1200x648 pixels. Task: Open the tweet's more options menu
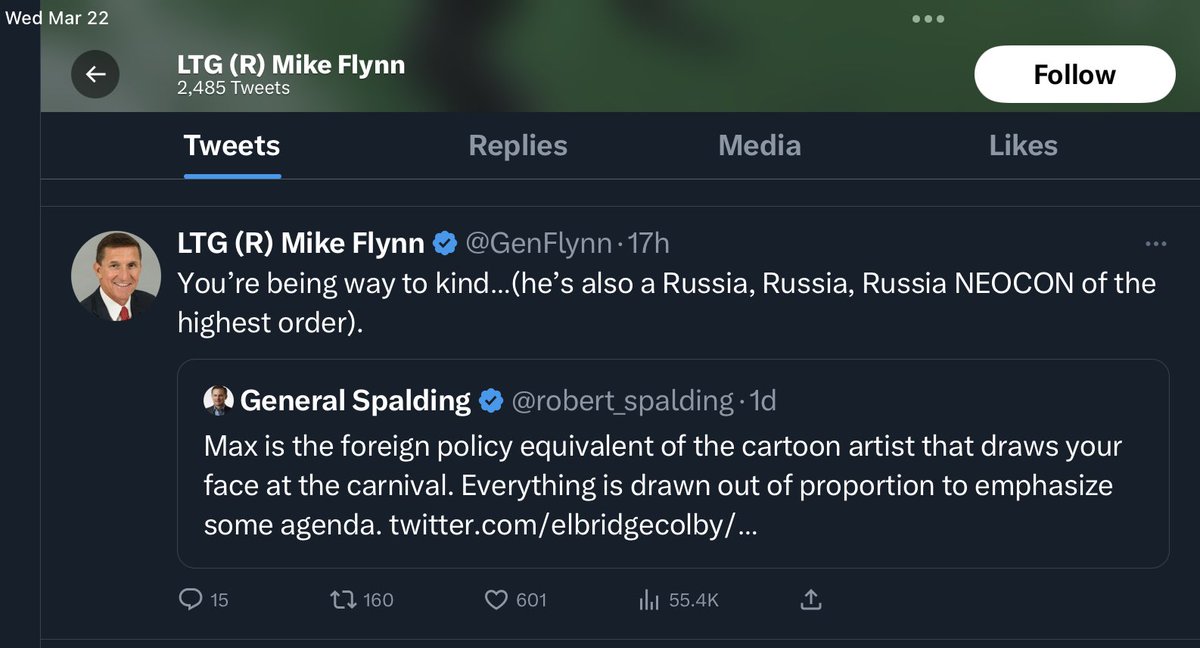(x=1155, y=243)
